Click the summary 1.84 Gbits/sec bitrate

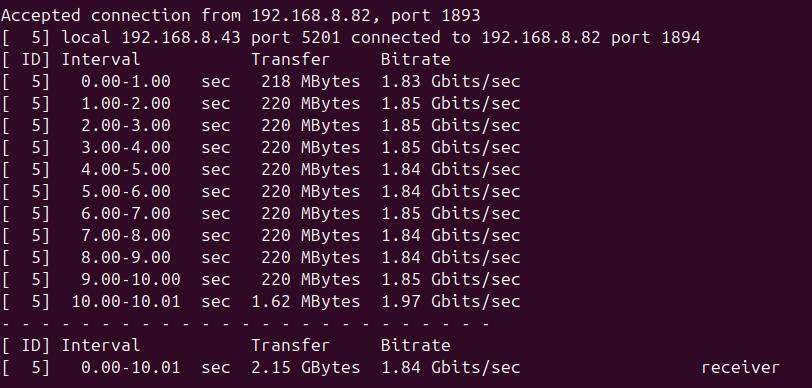click(x=451, y=367)
